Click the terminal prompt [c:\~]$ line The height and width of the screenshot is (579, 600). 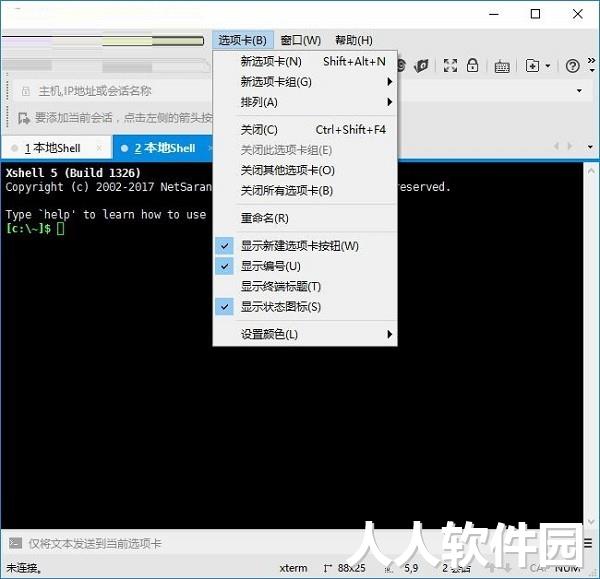tap(35, 228)
